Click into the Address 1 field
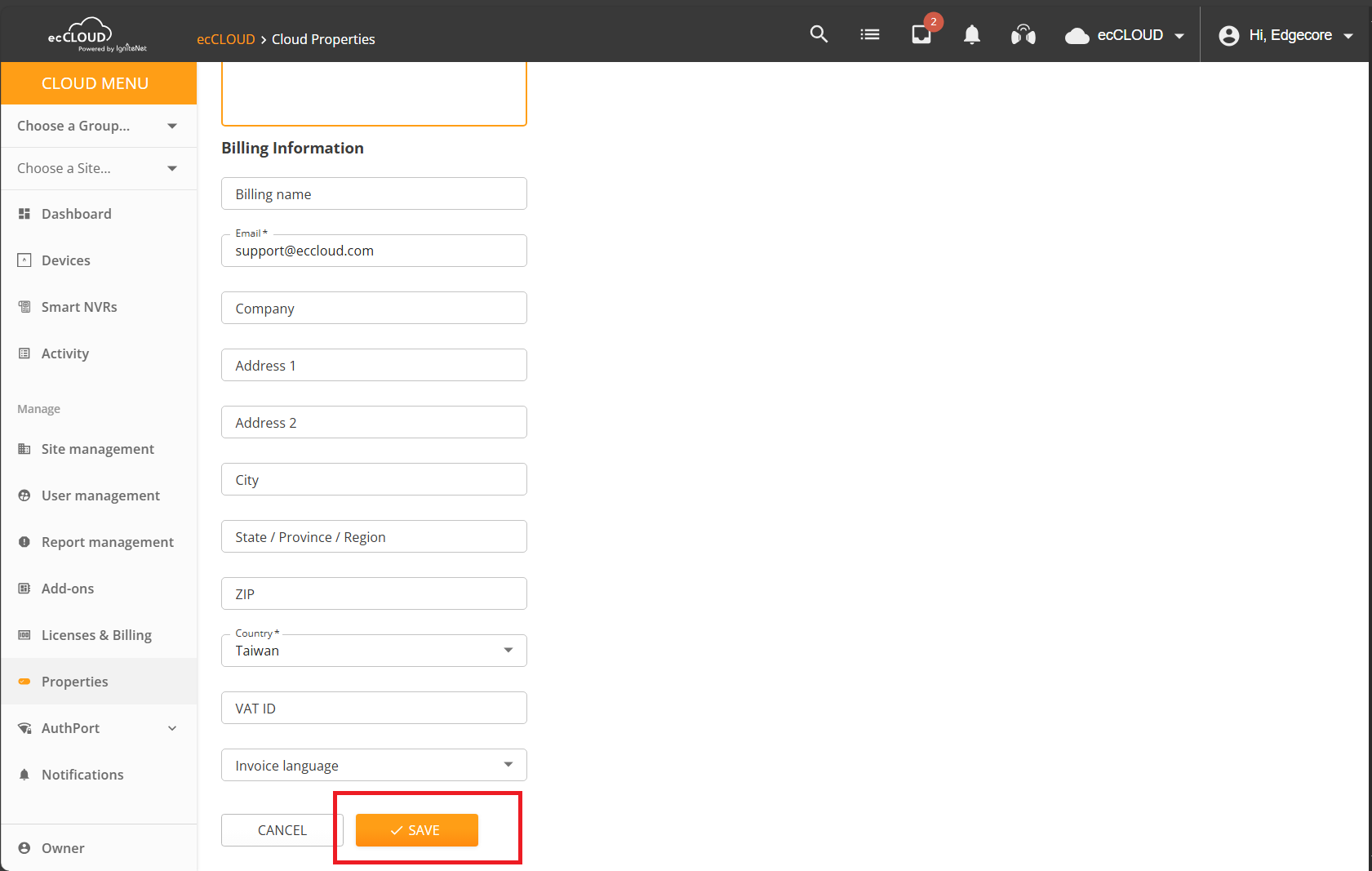 pos(374,365)
